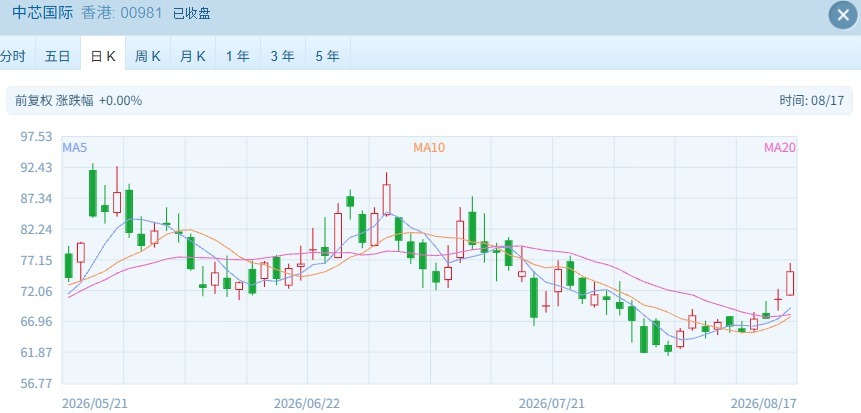861x413 pixels.
Task: Click the 2026/07/21 date label
Action: (x=552, y=404)
